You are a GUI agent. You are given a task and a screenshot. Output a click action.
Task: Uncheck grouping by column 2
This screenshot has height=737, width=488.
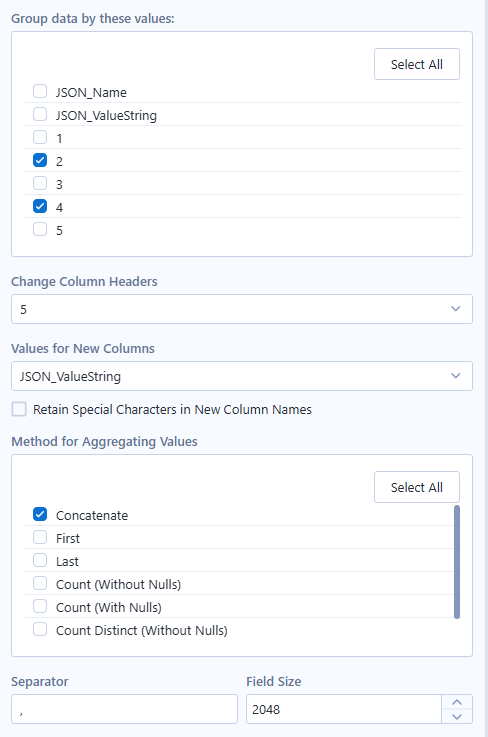(40, 160)
